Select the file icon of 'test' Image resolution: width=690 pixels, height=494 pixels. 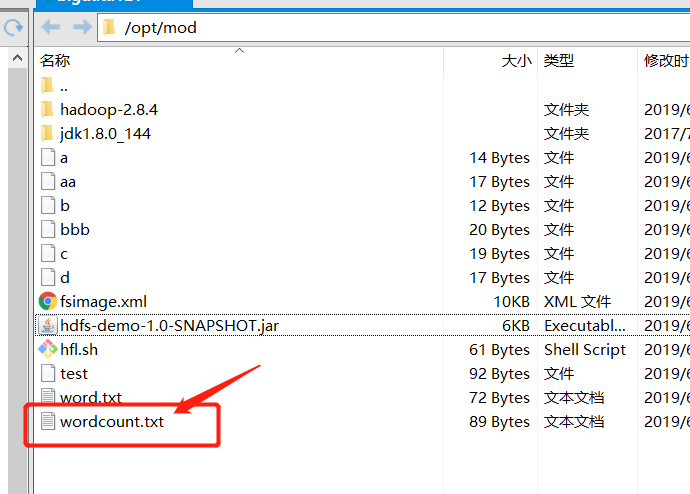coord(48,373)
